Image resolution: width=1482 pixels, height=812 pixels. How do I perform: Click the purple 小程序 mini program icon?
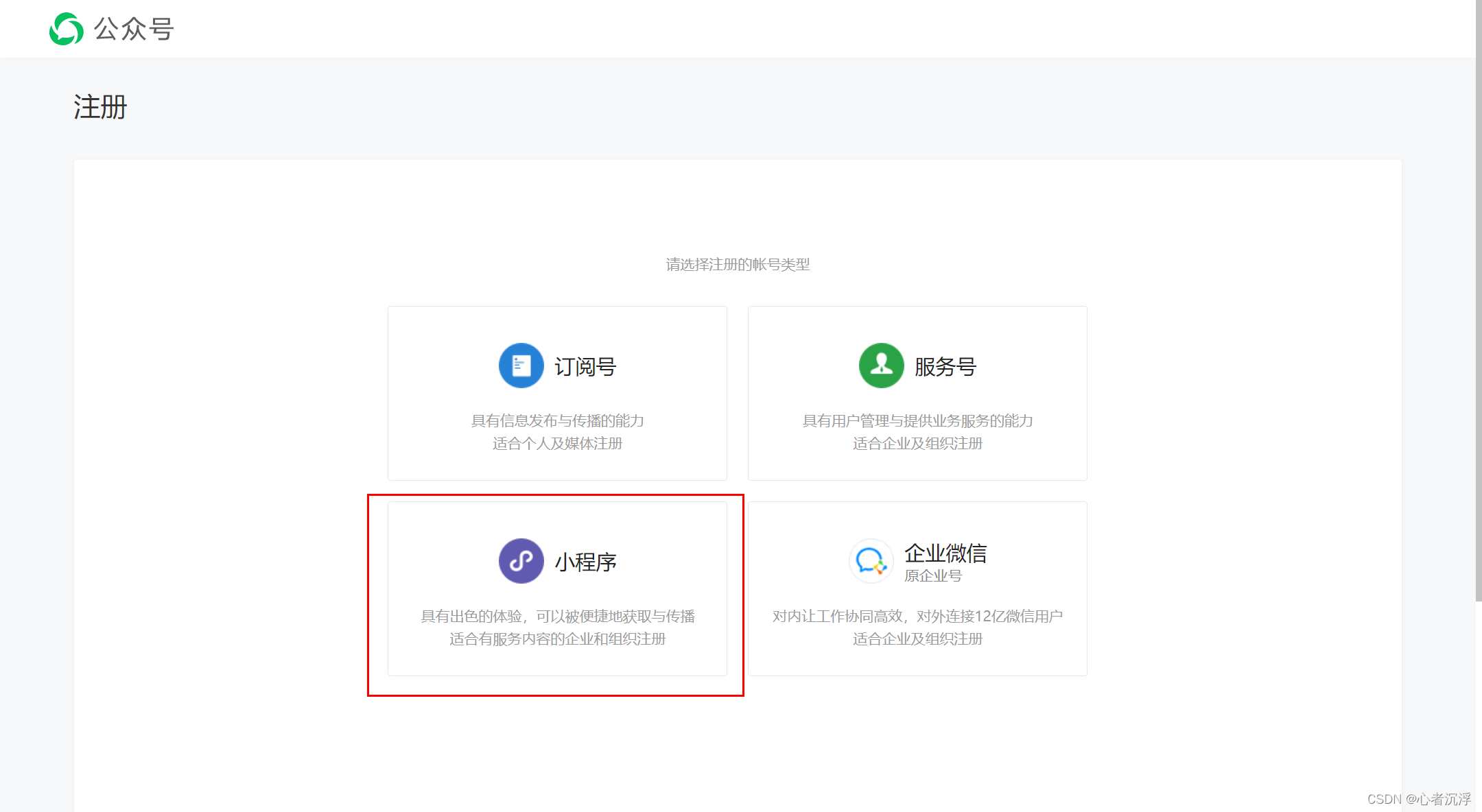[521, 561]
